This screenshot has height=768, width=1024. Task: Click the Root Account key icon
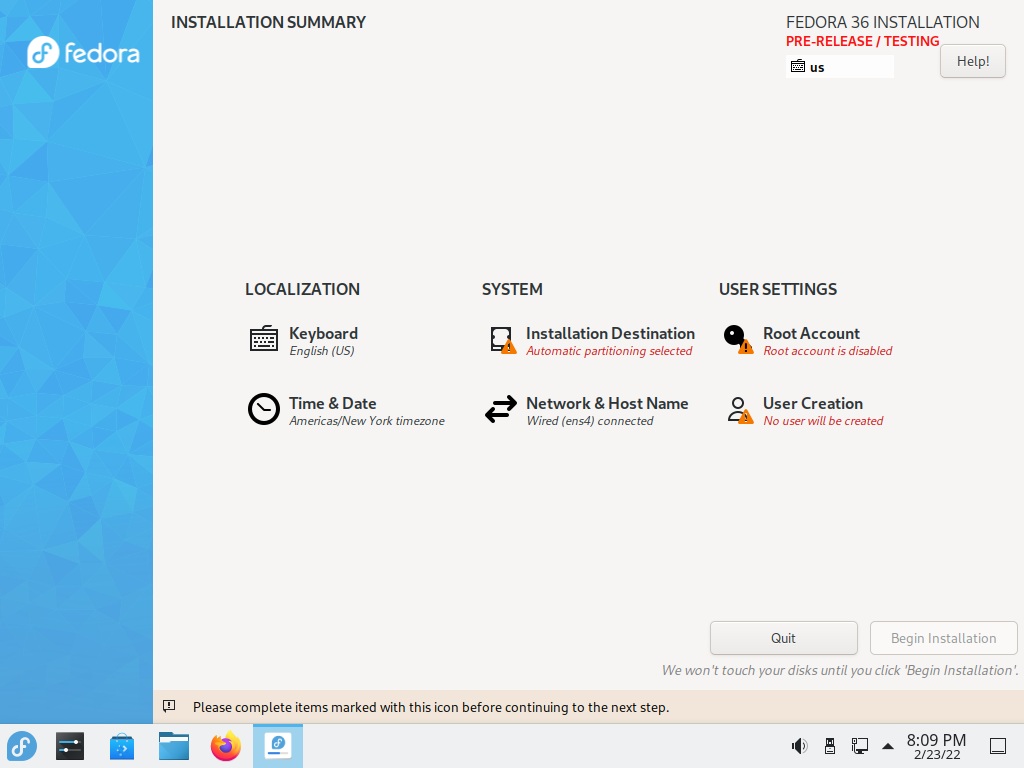(739, 340)
